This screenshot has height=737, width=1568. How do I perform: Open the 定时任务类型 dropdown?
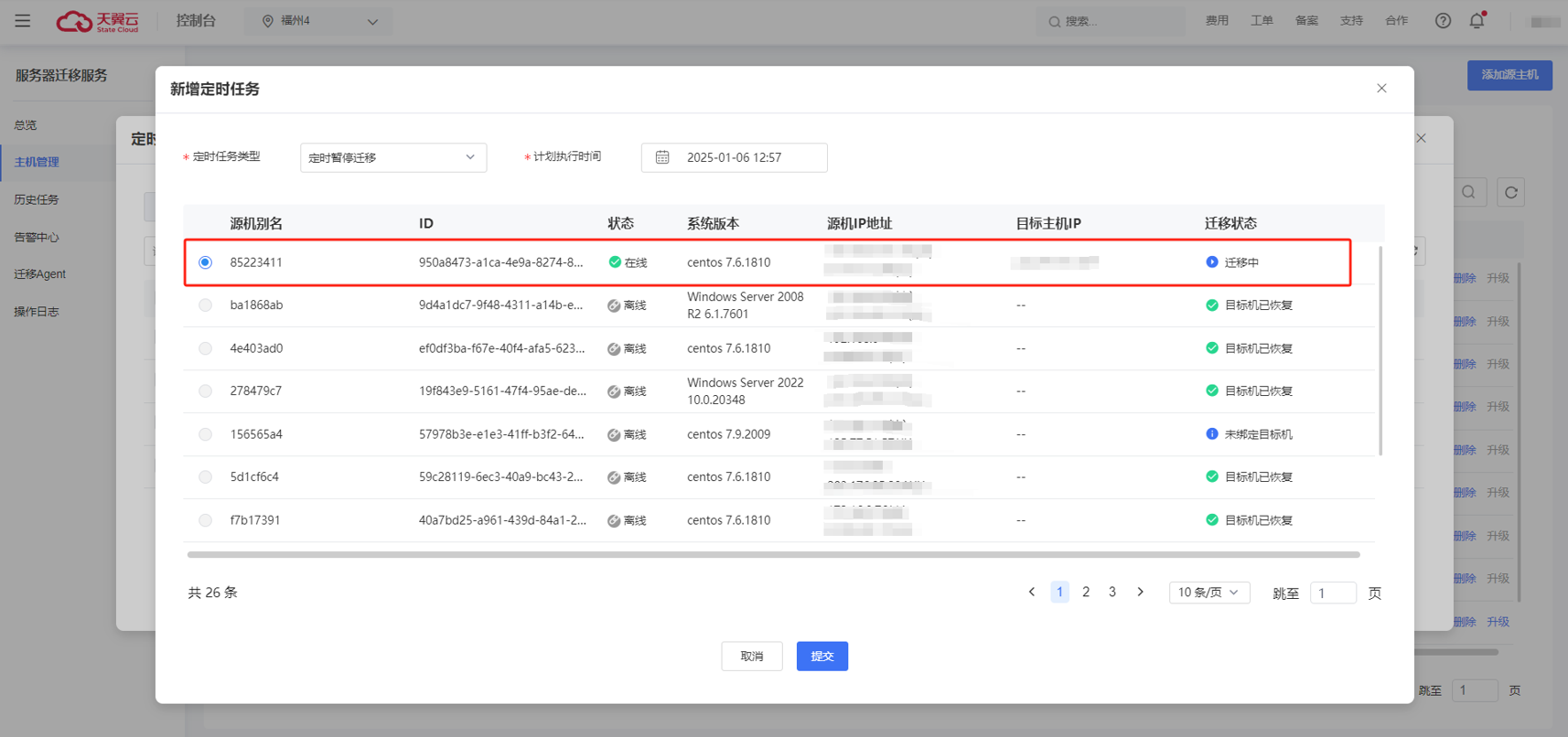pyautogui.click(x=393, y=157)
